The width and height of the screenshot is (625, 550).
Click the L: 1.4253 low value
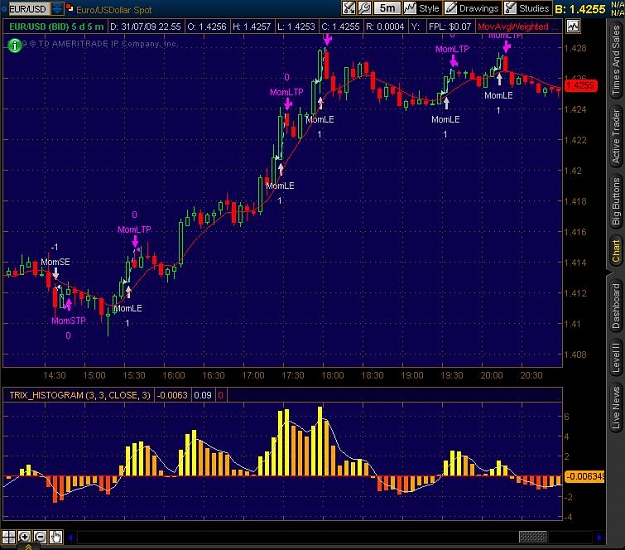coord(296,27)
